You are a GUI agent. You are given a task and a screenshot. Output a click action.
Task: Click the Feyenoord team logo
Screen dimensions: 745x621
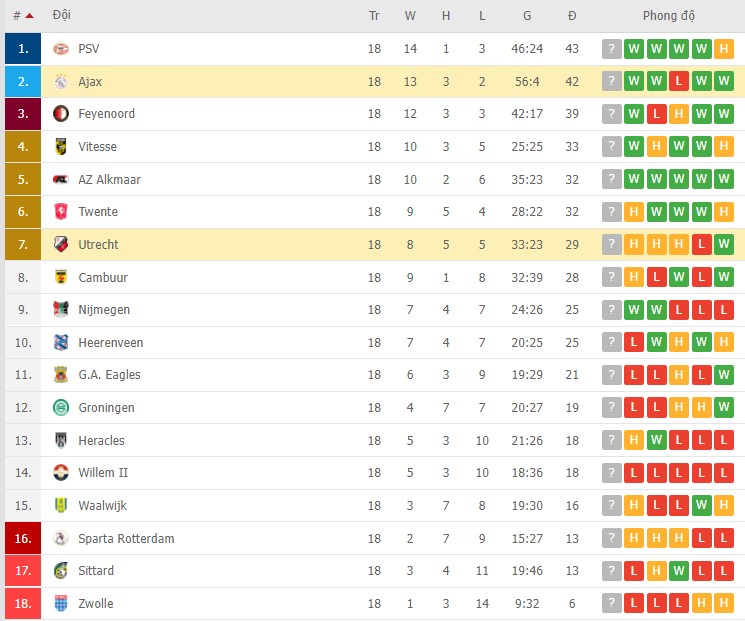click(61, 114)
